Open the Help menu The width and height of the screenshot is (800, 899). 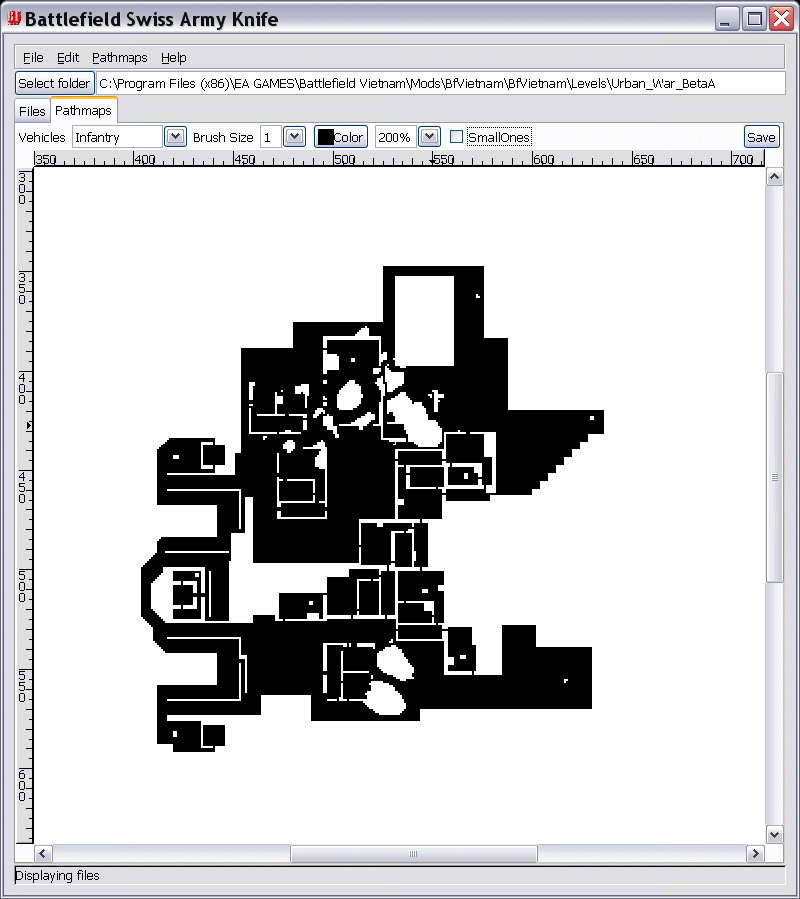point(173,57)
